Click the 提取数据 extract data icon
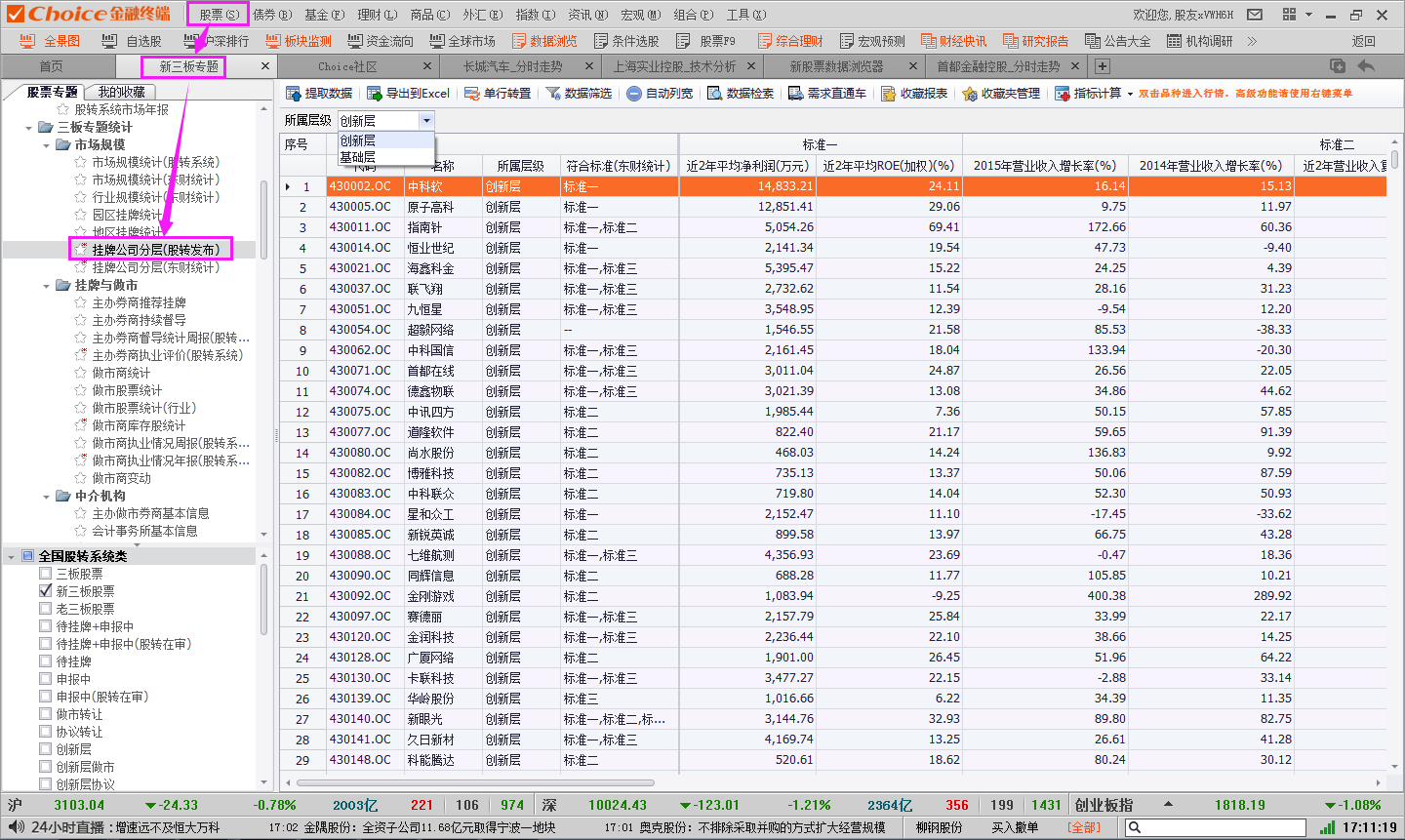The image size is (1405, 840). (x=293, y=94)
